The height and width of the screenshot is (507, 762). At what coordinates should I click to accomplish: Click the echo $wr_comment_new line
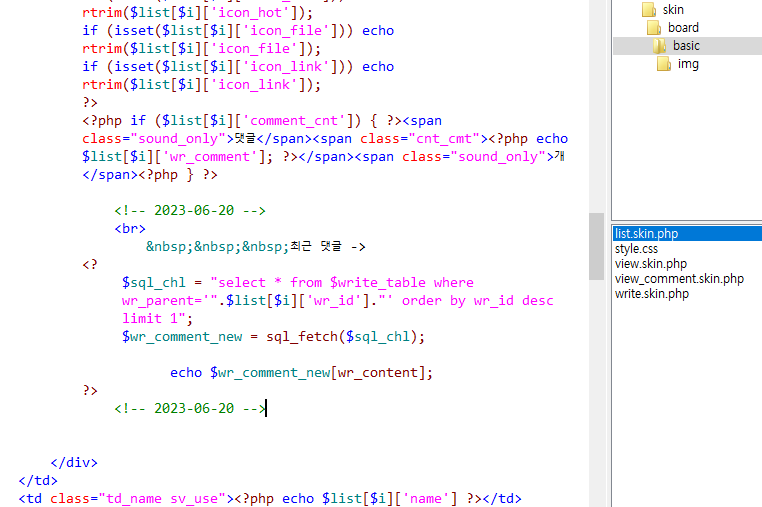(x=301, y=373)
